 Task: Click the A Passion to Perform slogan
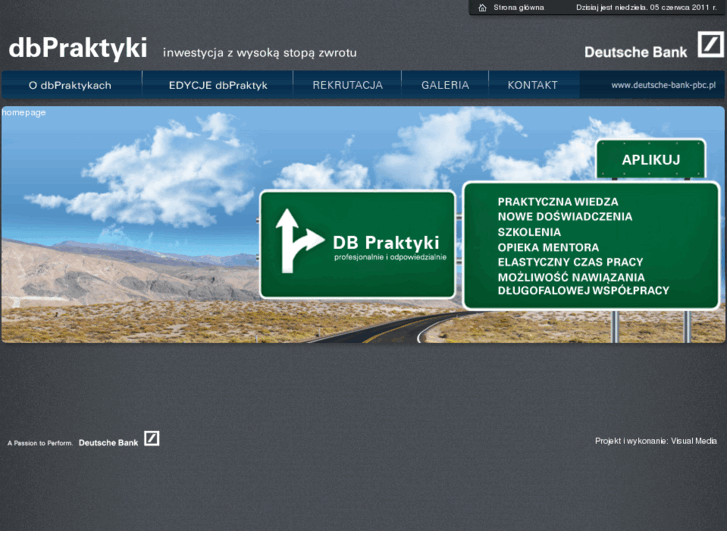pos(40,443)
